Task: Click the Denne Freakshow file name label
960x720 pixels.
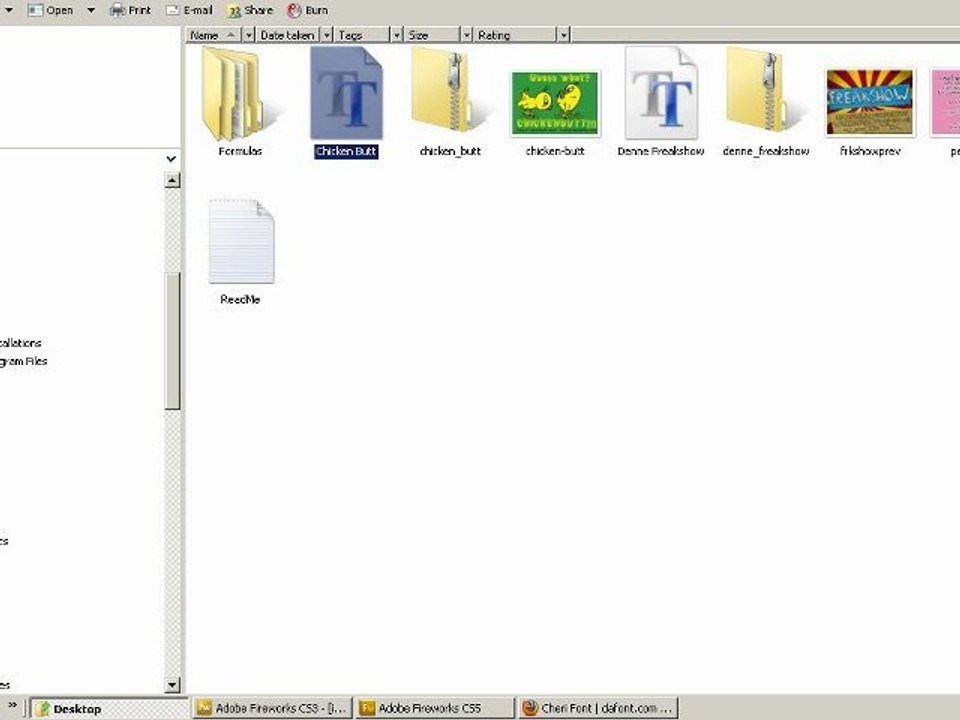Action: click(x=661, y=151)
